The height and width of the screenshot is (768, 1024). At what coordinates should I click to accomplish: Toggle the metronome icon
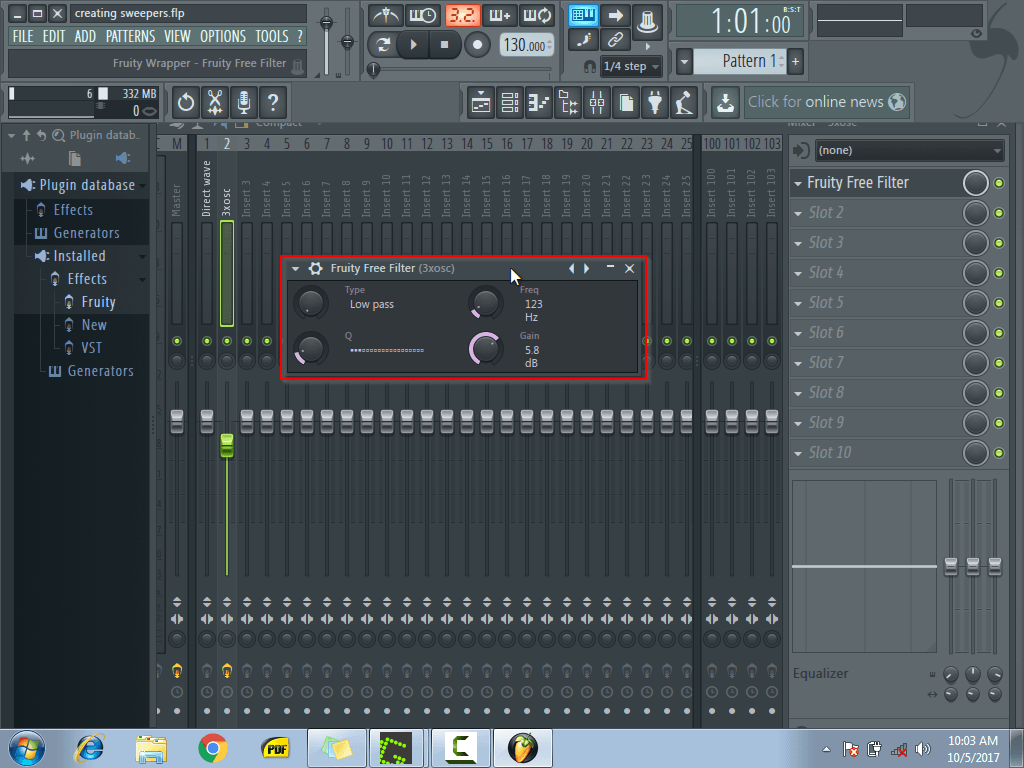(386, 15)
